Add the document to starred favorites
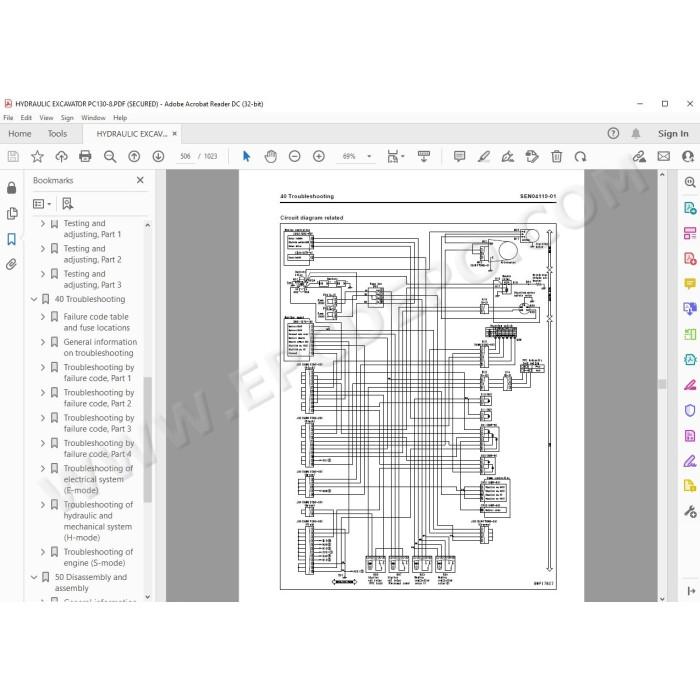The height and width of the screenshot is (700, 700). point(37,156)
